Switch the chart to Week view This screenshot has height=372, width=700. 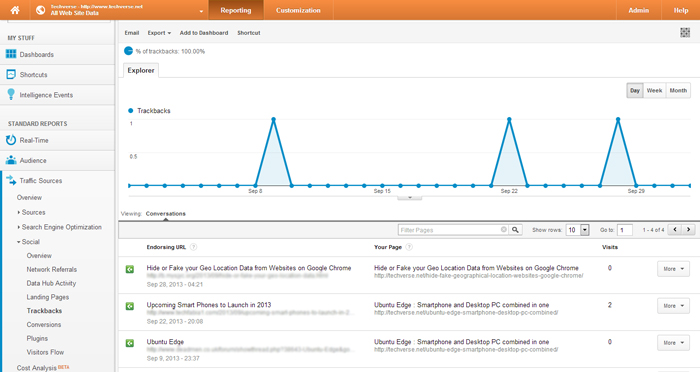coord(654,90)
